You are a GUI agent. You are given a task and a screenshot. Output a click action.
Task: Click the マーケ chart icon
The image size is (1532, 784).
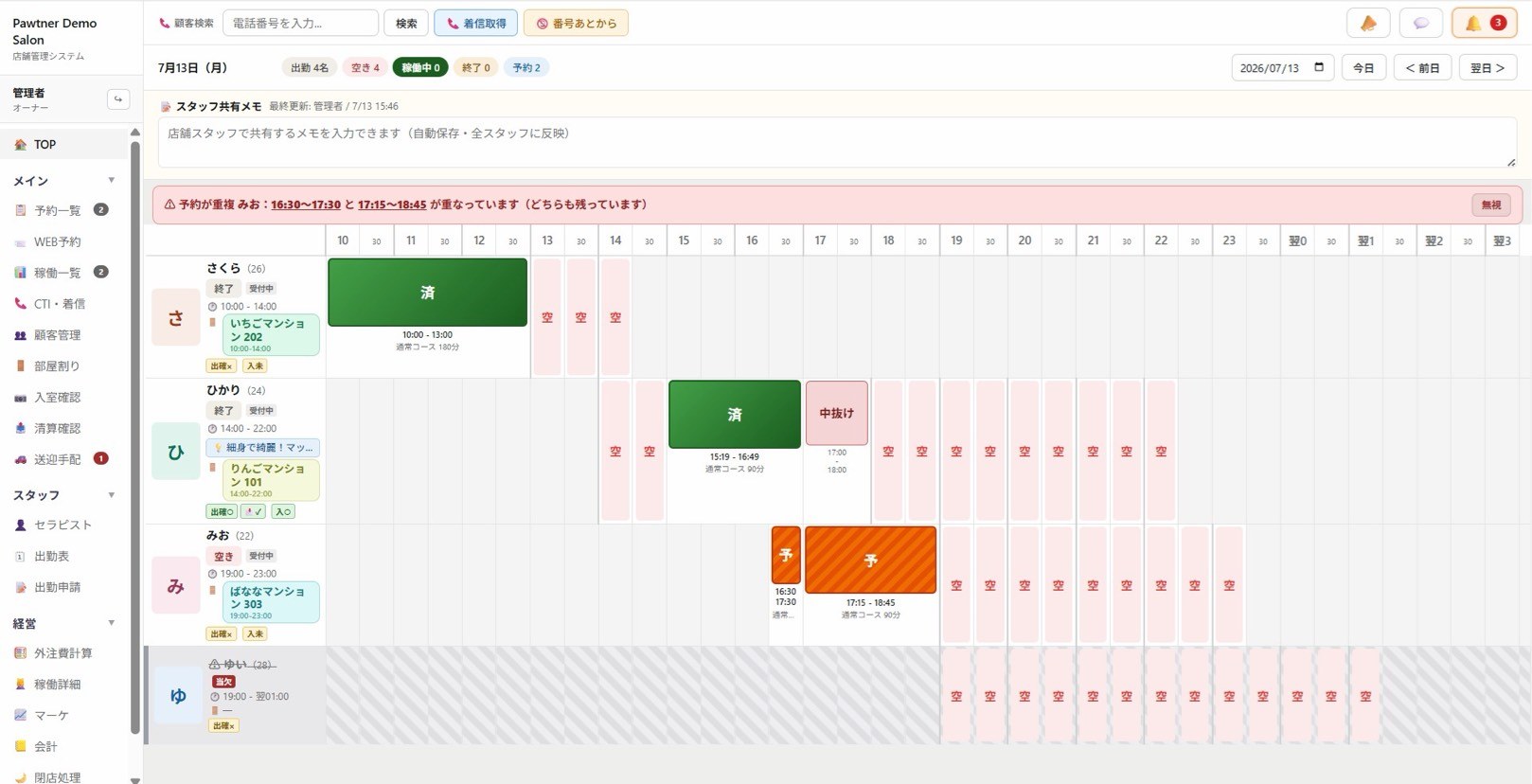tap(20, 715)
